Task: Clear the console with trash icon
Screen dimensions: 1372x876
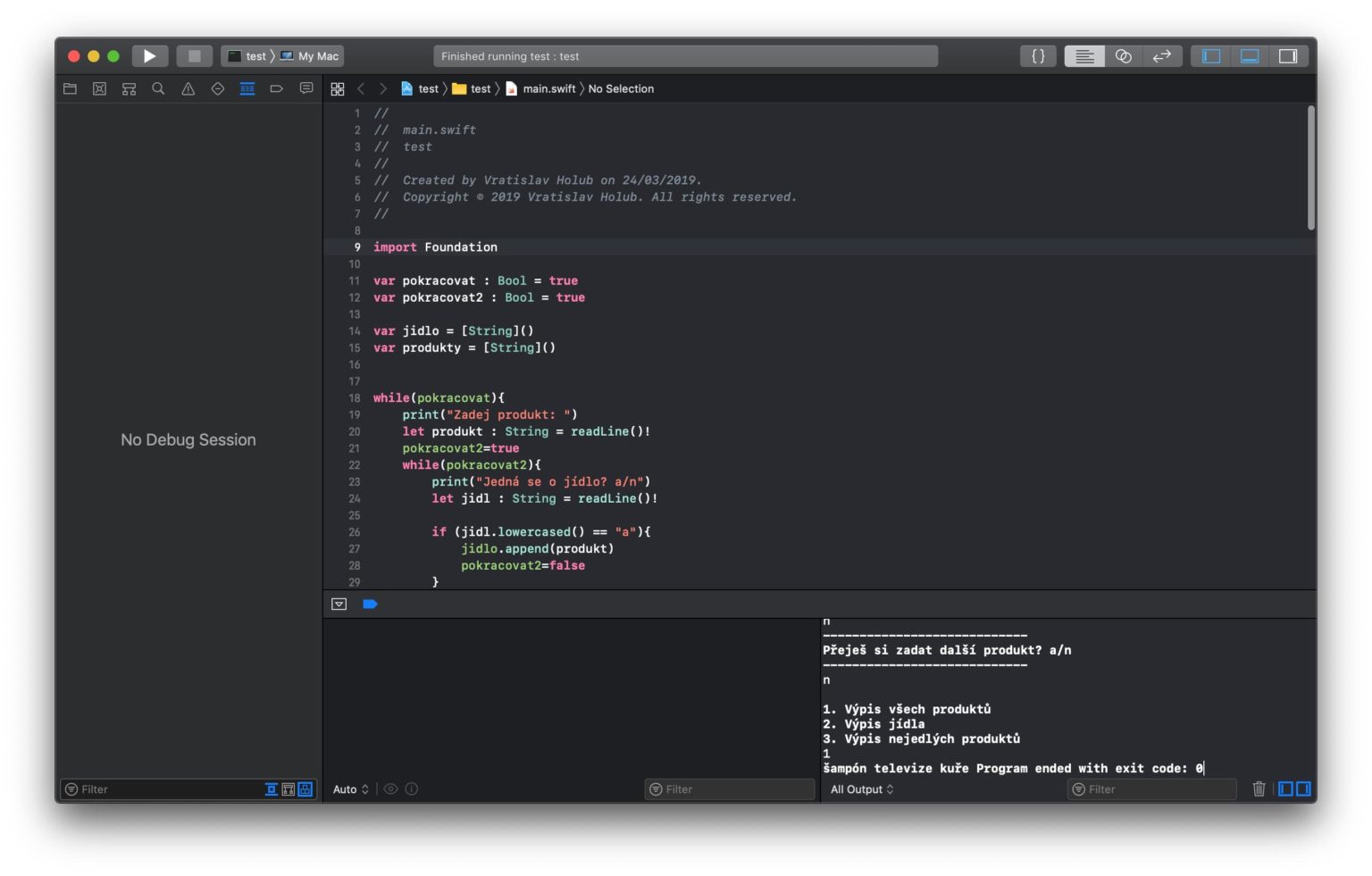Action: pyautogui.click(x=1259, y=789)
